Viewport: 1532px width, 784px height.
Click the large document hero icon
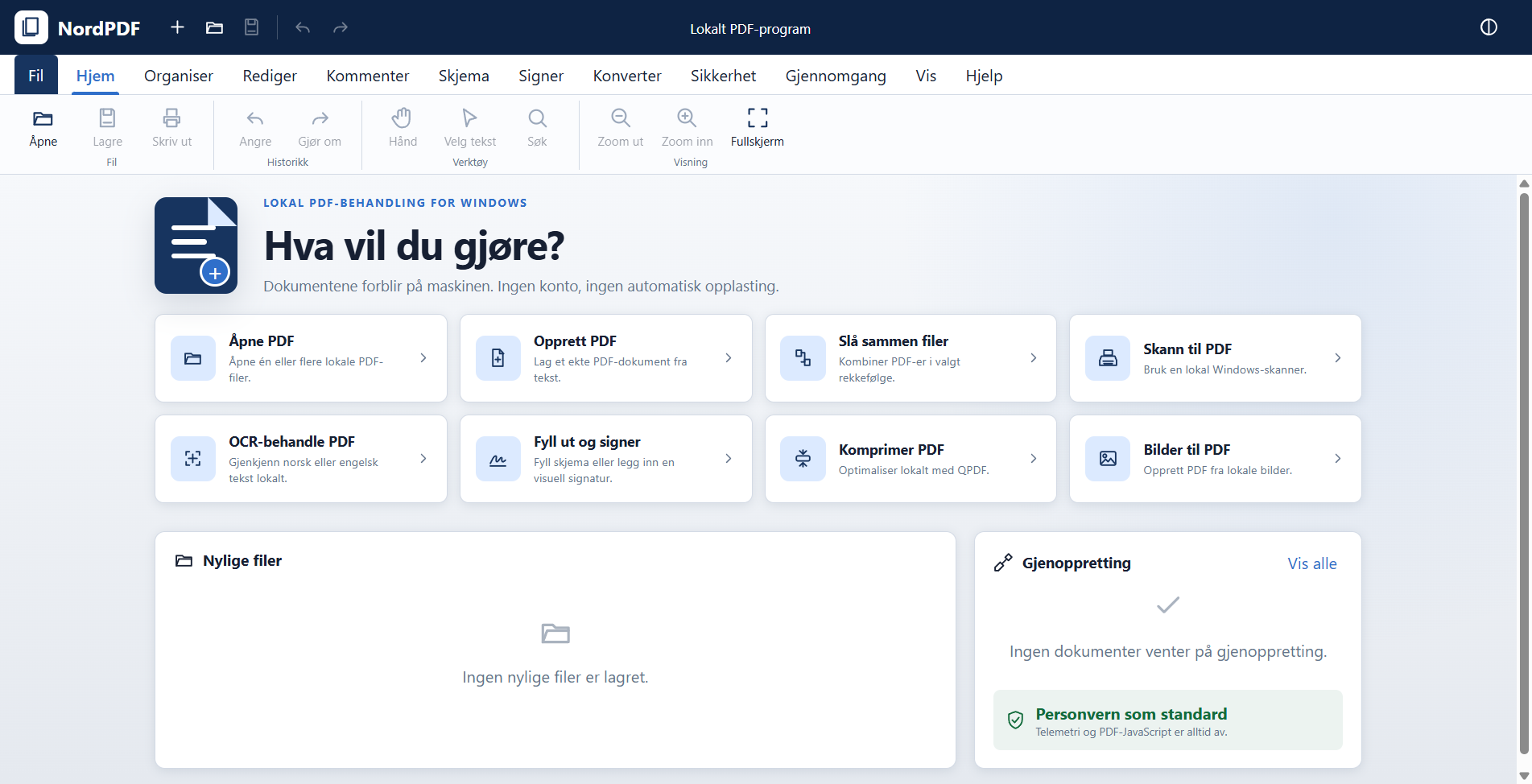pos(196,246)
